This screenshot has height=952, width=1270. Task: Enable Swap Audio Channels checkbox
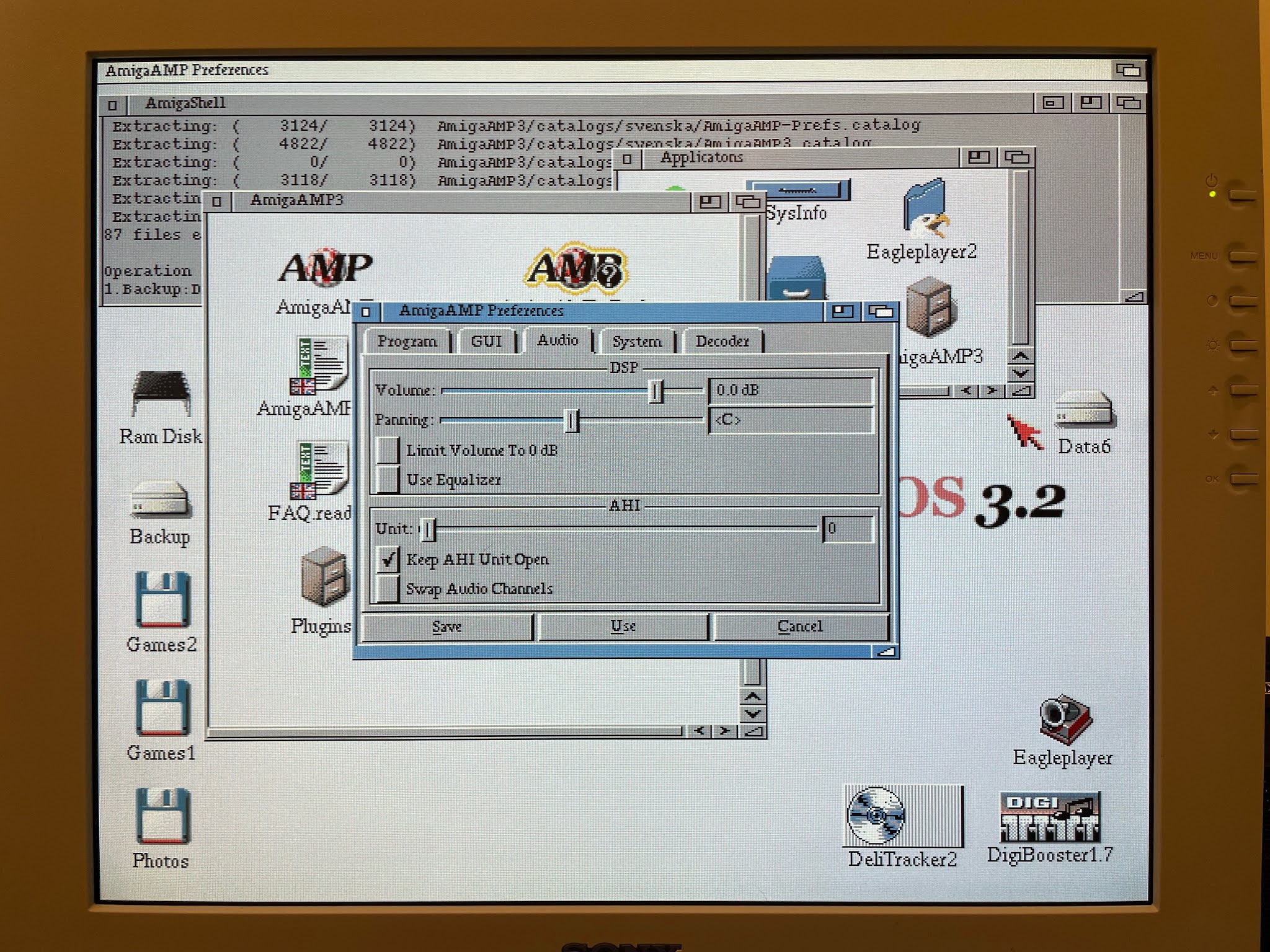388,588
